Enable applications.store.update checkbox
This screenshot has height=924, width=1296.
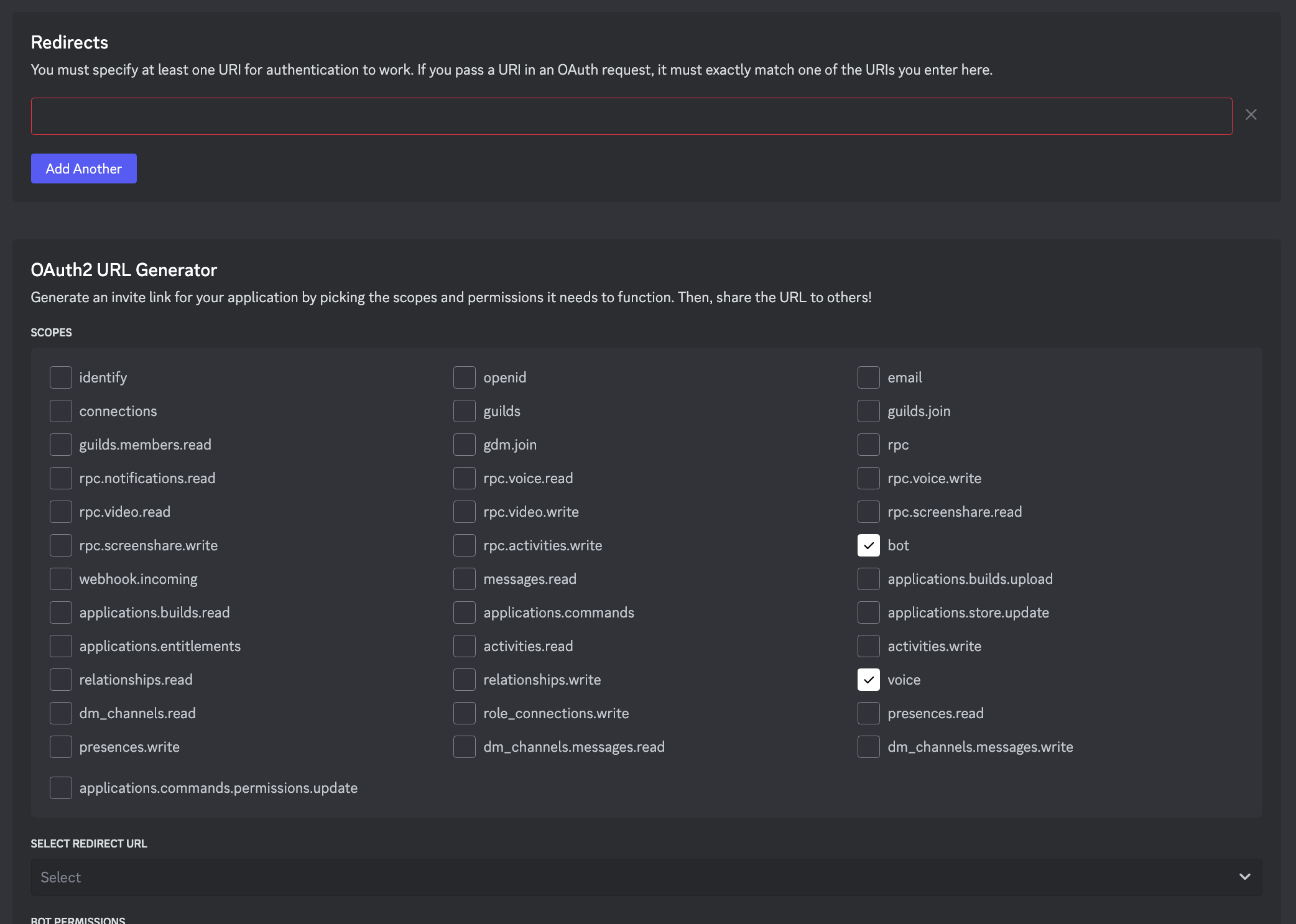point(869,612)
